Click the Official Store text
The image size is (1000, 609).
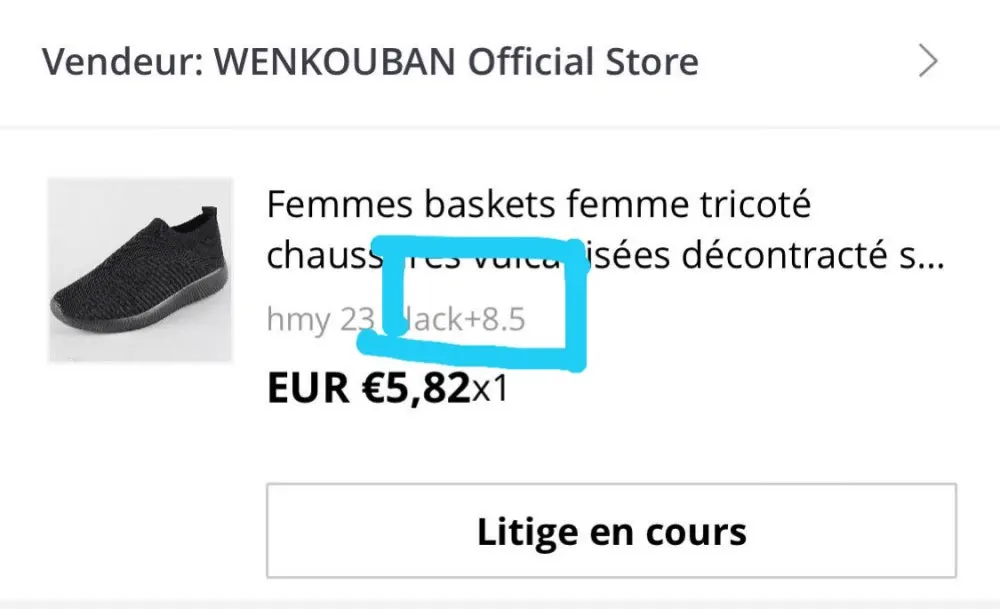(x=583, y=62)
